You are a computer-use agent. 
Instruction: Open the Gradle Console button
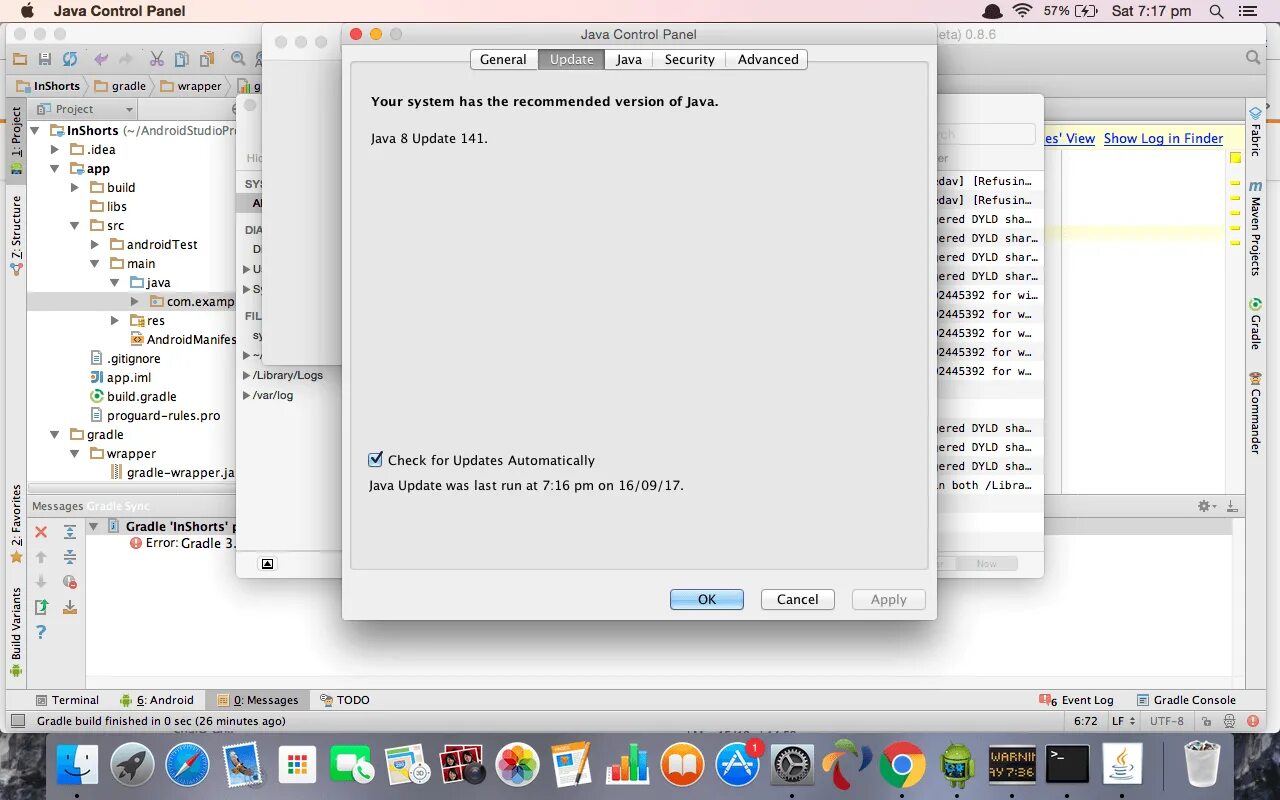(1185, 700)
